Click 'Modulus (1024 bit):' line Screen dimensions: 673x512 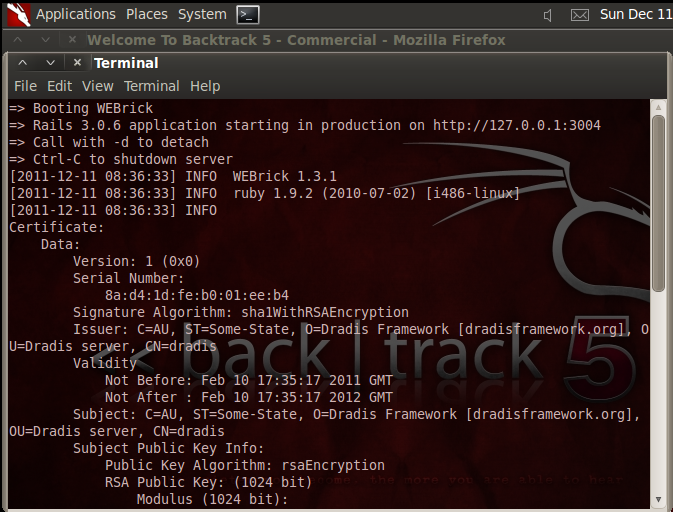pos(212,499)
